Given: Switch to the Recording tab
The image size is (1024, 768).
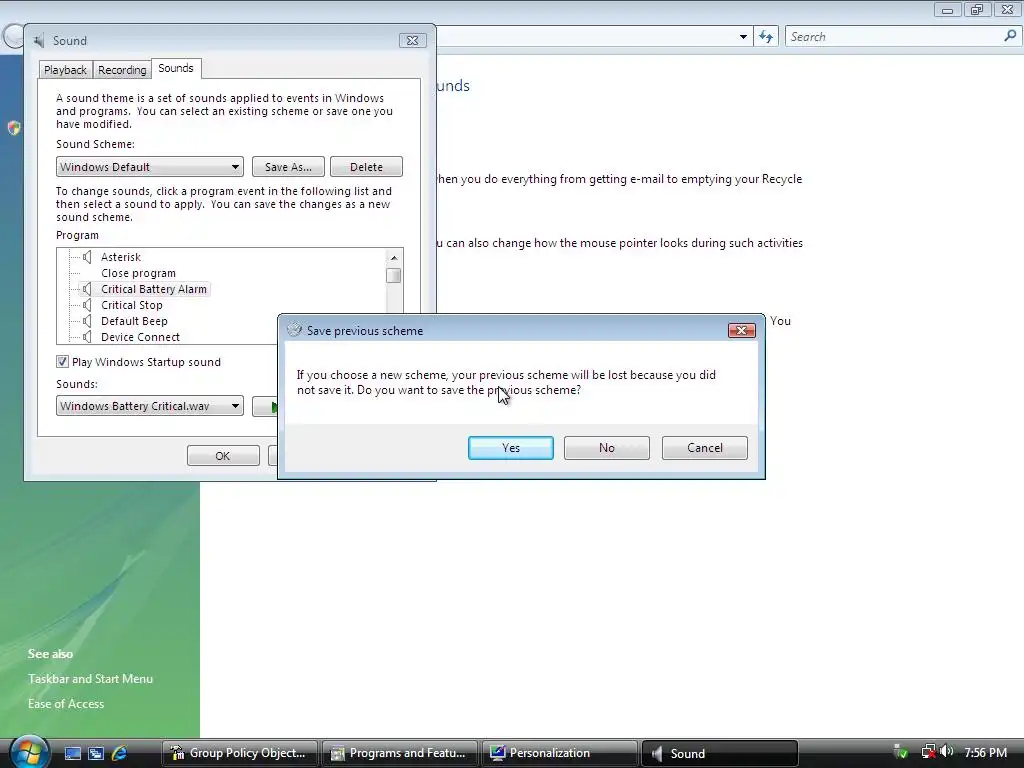Looking at the screenshot, I should pyautogui.click(x=122, y=70).
